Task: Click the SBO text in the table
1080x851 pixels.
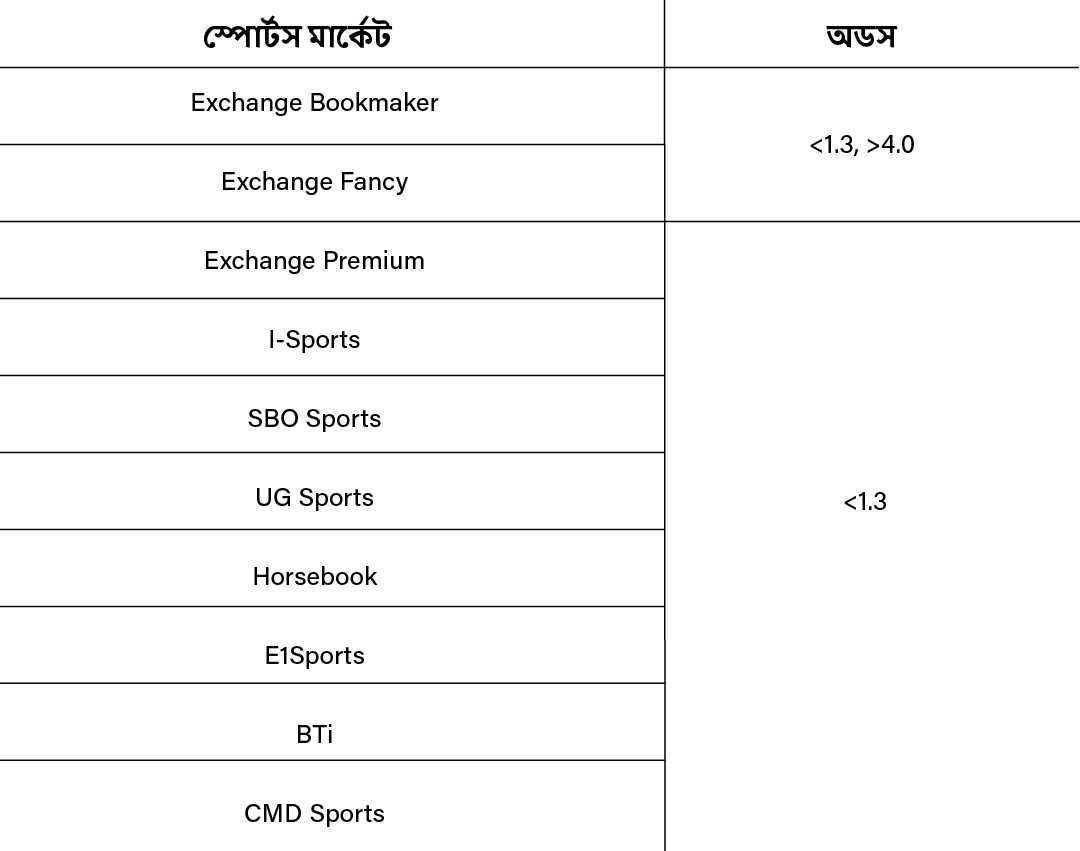Action: click(x=273, y=419)
